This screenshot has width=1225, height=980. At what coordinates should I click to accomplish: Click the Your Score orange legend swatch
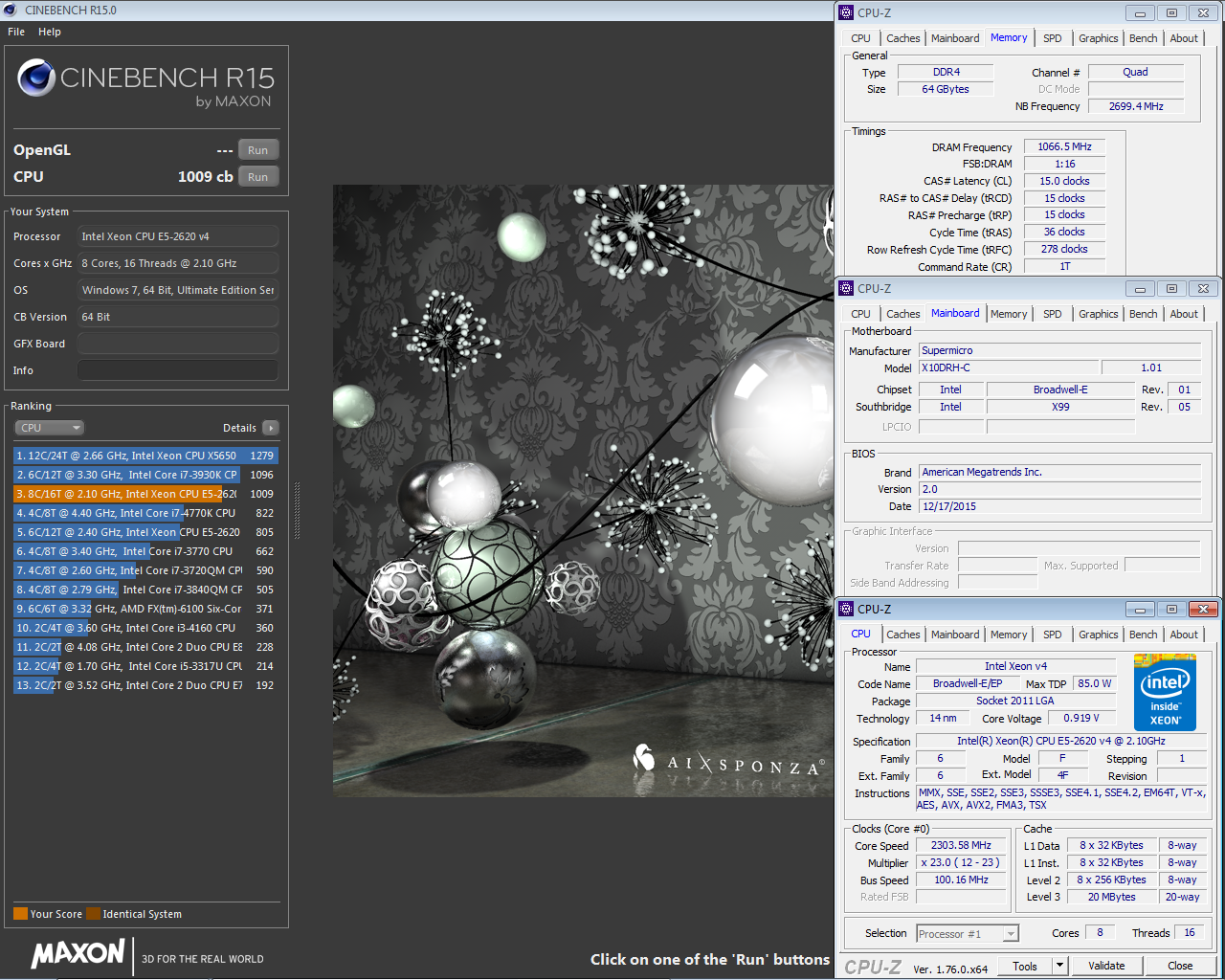point(20,914)
